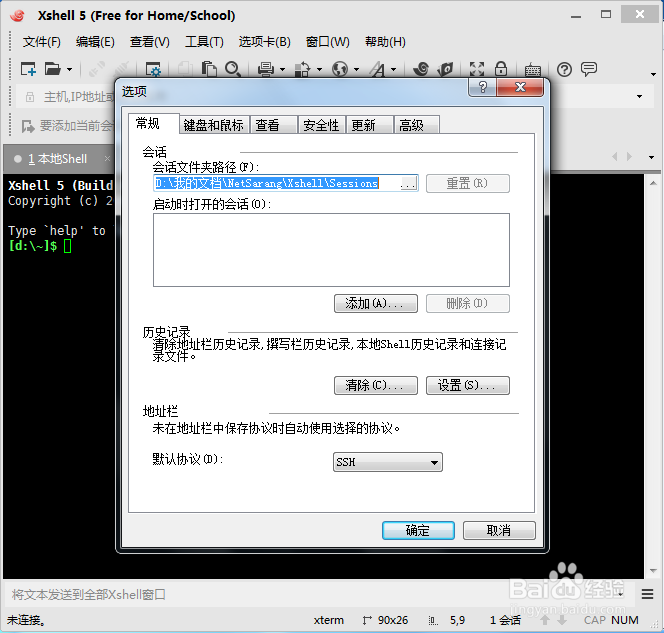Click the dialog help question mark button
The image size is (664, 633).
click(482, 87)
